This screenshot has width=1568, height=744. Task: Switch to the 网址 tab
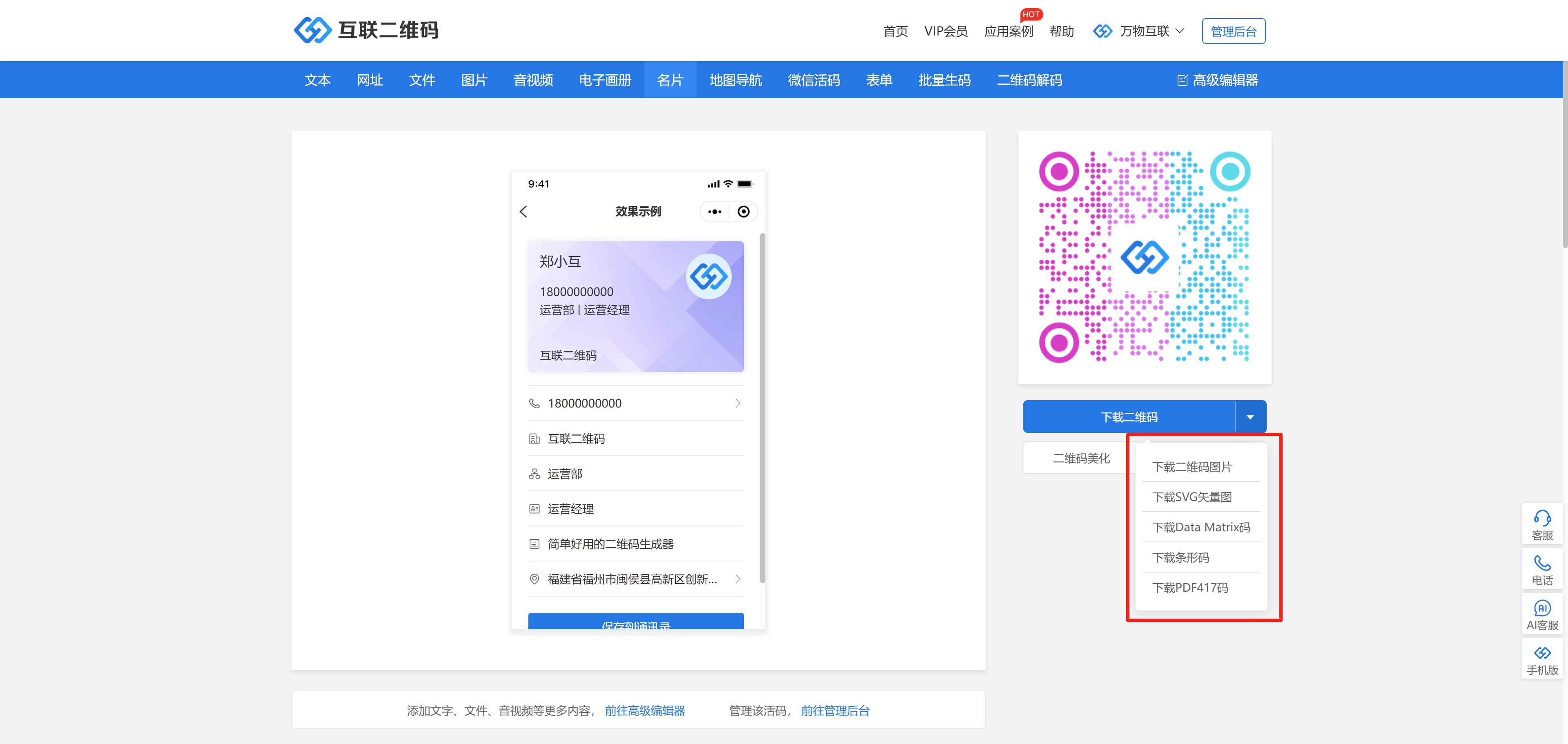pyautogui.click(x=370, y=80)
